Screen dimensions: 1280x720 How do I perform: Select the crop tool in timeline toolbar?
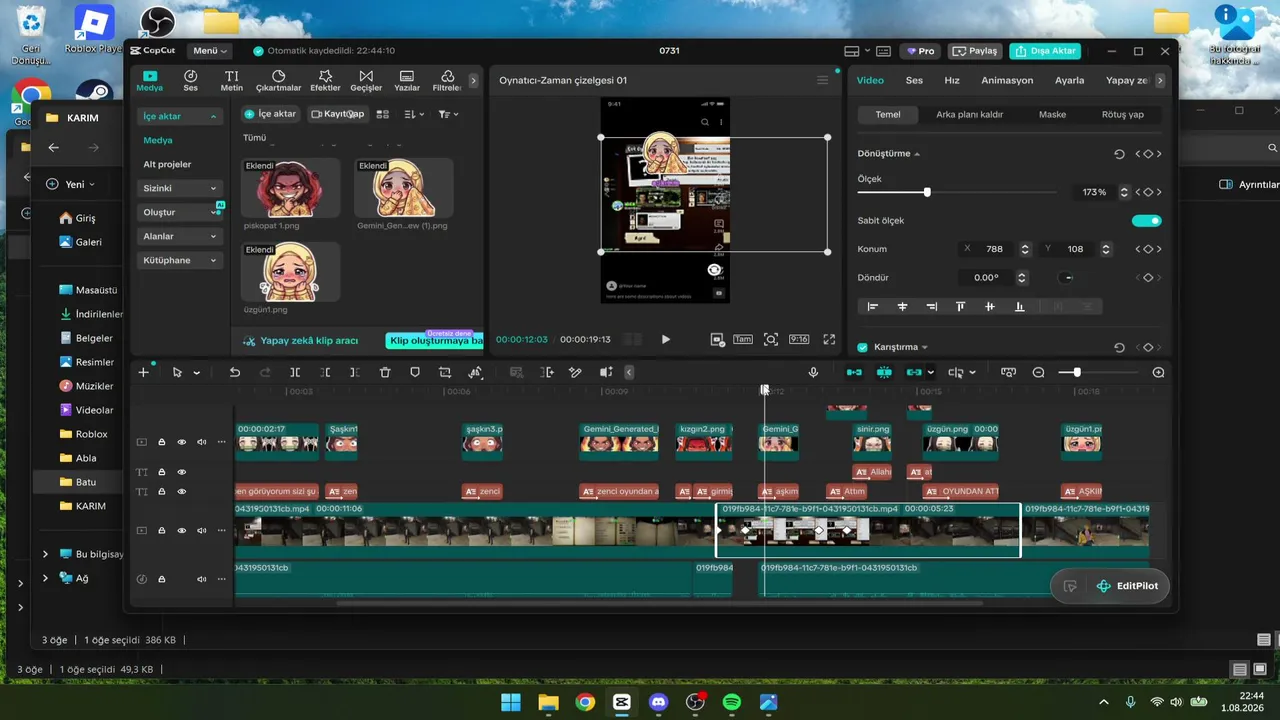pos(445,372)
